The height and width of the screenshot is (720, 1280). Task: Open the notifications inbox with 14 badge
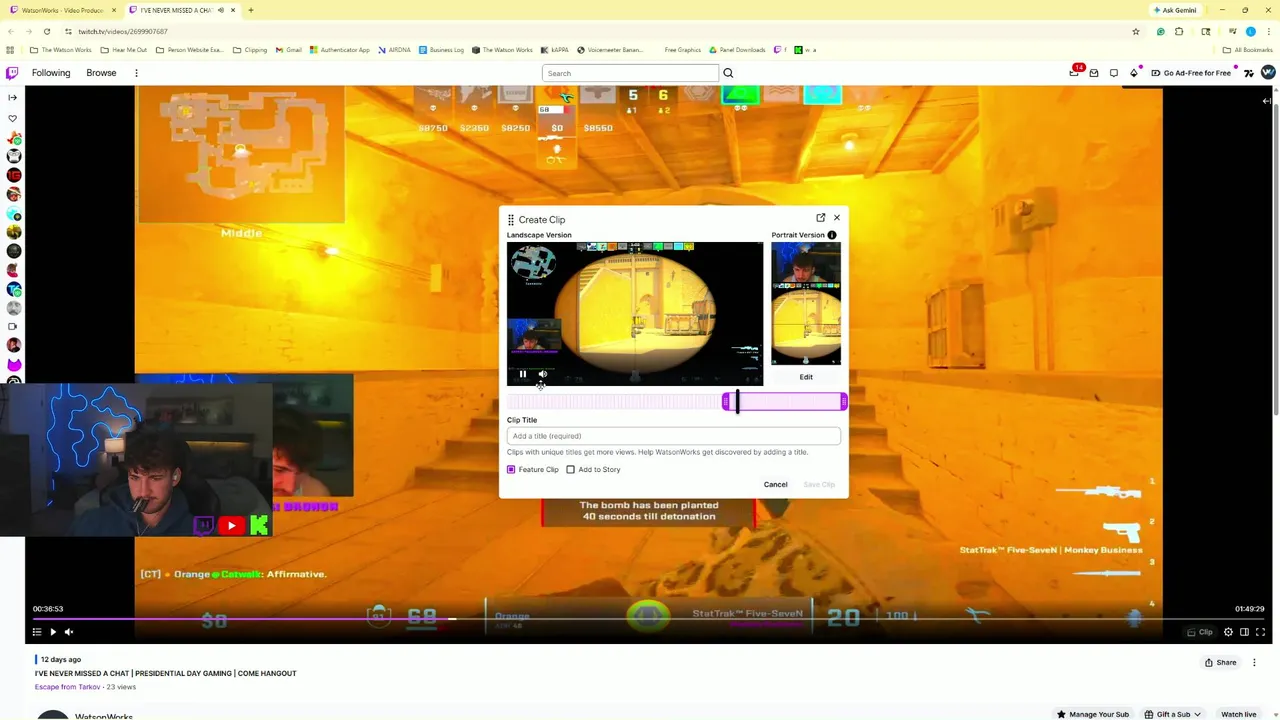click(x=1075, y=72)
